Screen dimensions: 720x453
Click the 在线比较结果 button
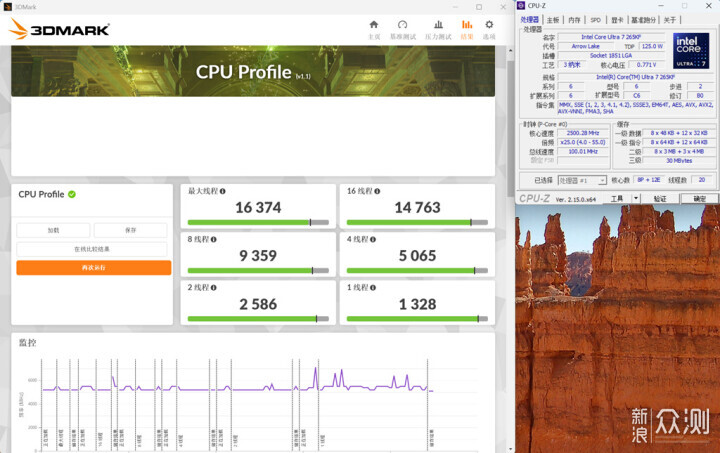(x=92, y=249)
